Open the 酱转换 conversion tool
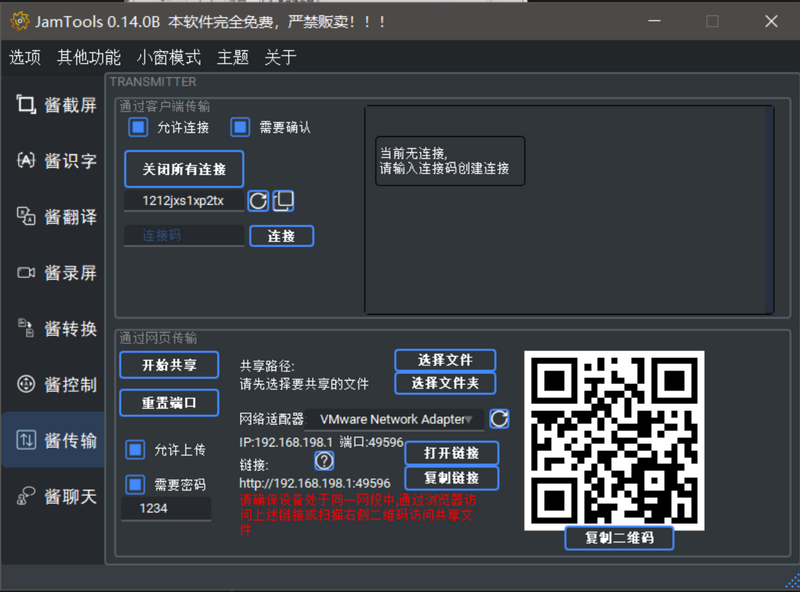This screenshot has height=592, width=800. [x=56, y=329]
